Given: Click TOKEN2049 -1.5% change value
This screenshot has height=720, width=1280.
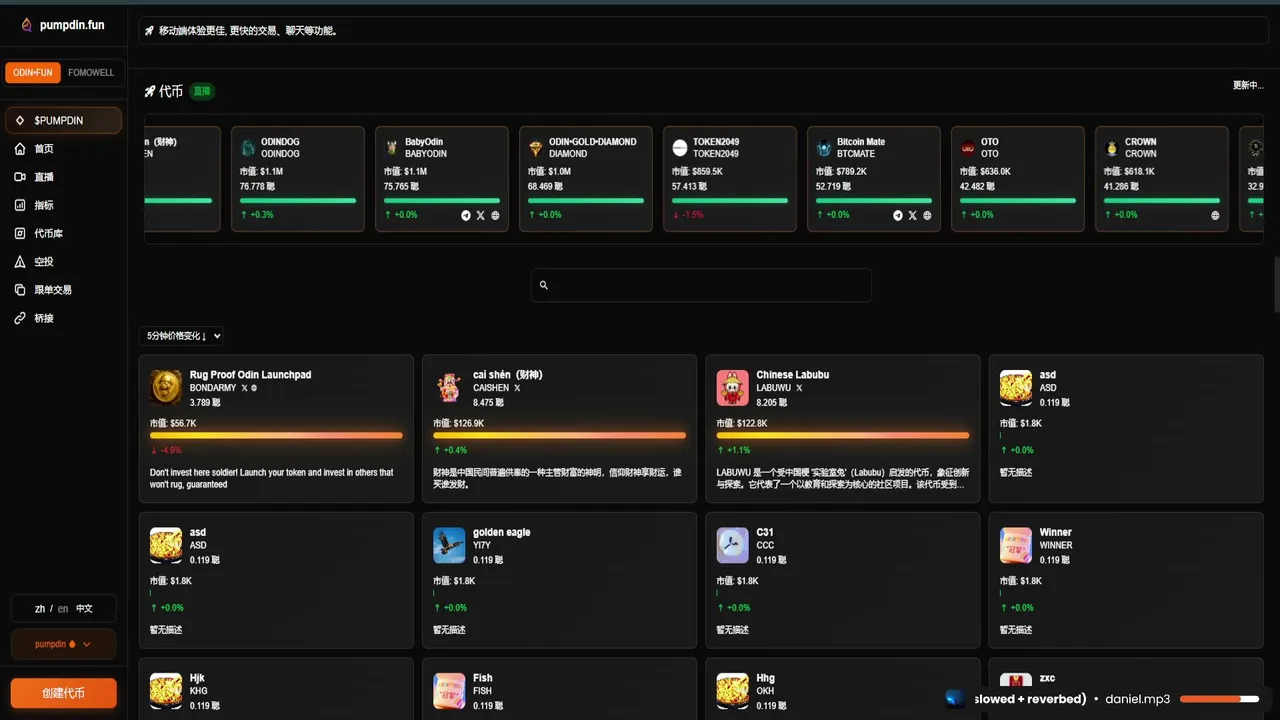Looking at the screenshot, I should (686, 215).
